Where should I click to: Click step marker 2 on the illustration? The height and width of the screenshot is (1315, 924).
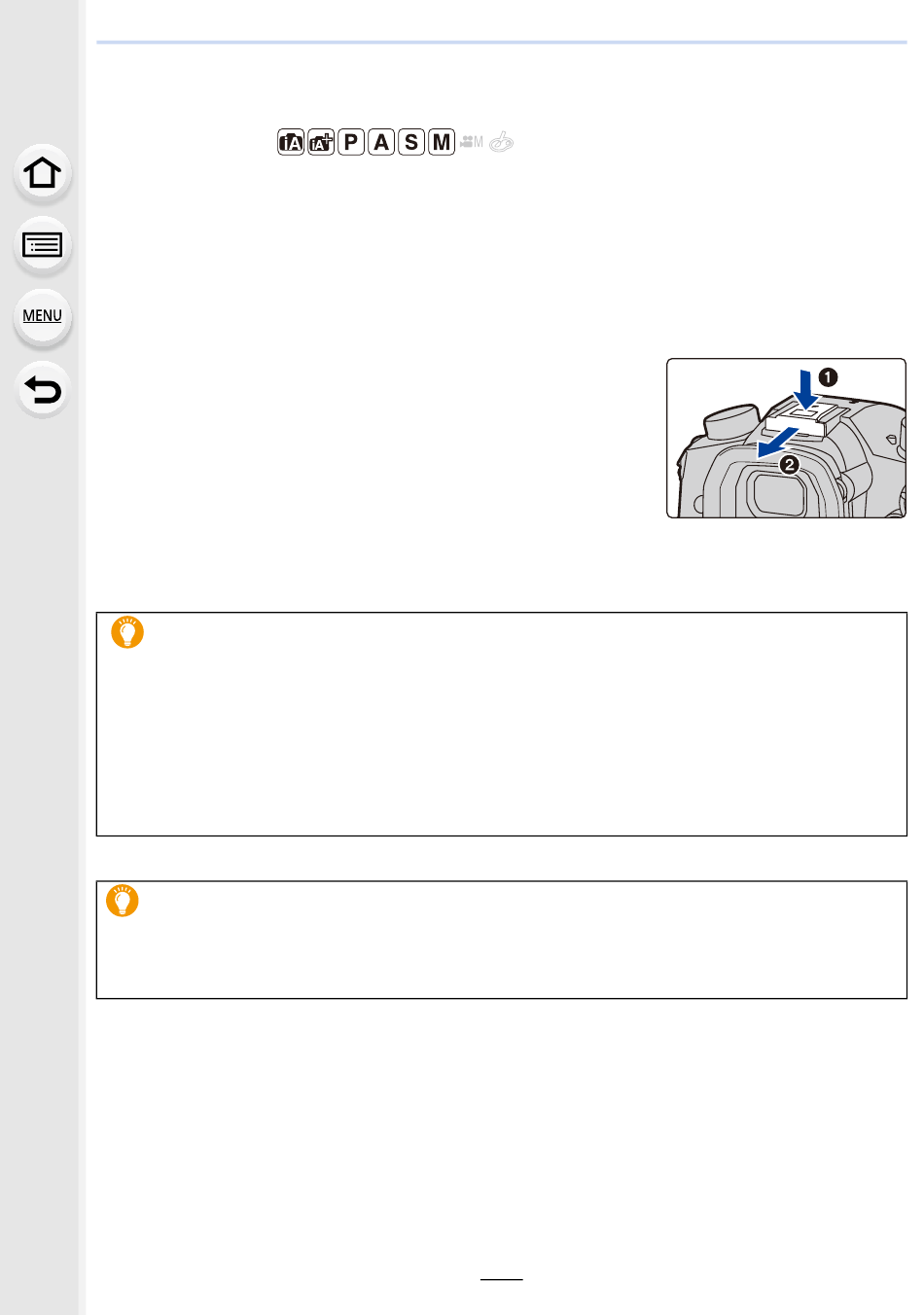[790, 465]
